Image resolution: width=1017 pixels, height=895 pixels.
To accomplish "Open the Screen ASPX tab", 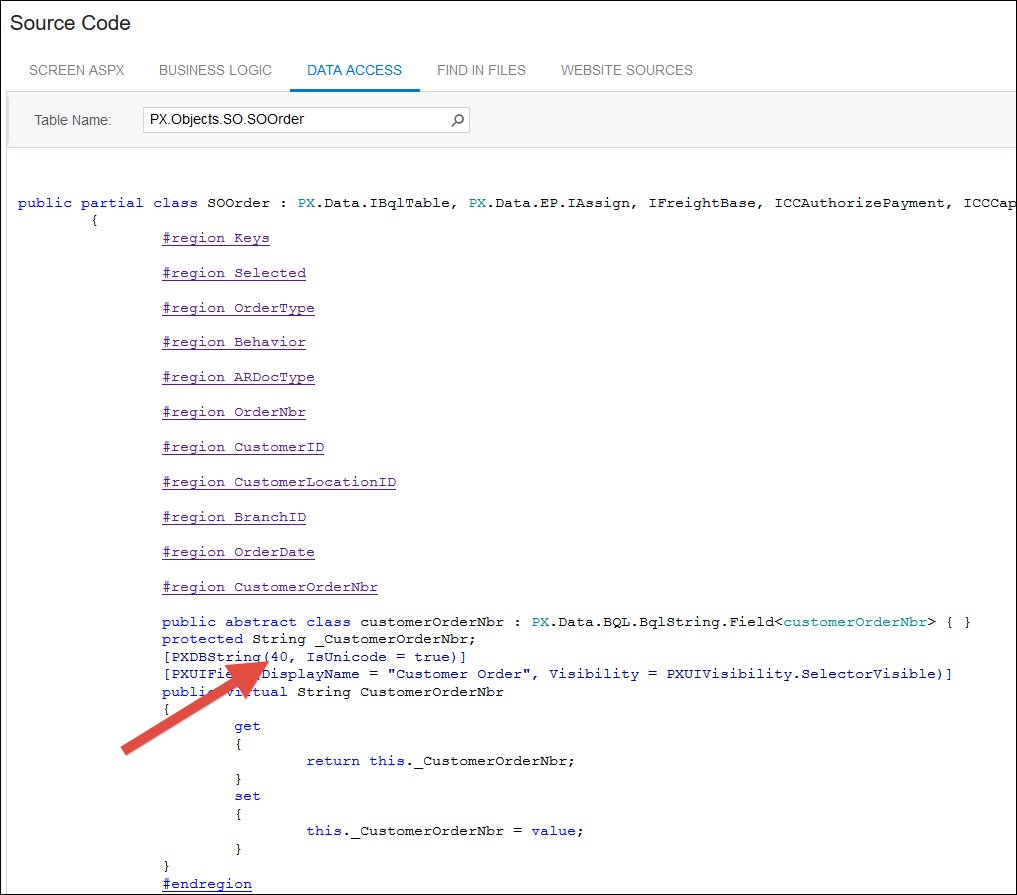I will tap(76, 70).
